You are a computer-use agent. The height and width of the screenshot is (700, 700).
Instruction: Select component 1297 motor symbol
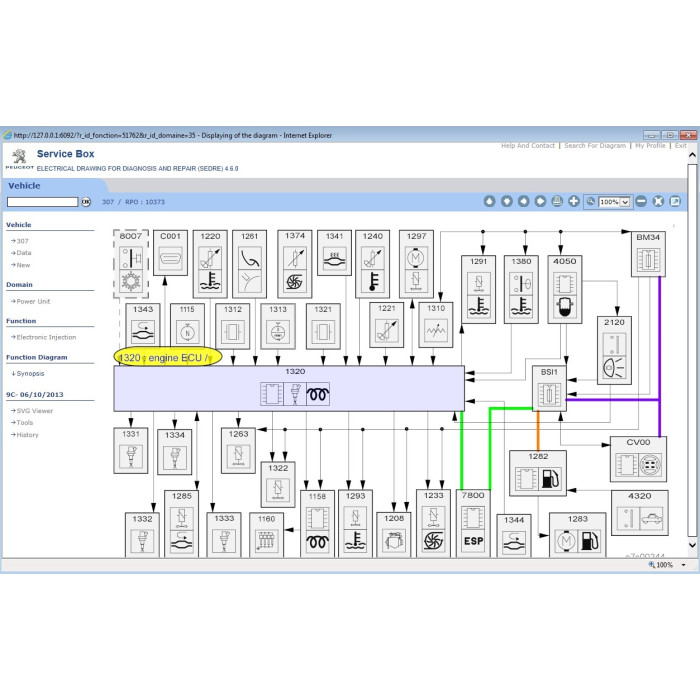point(416,264)
